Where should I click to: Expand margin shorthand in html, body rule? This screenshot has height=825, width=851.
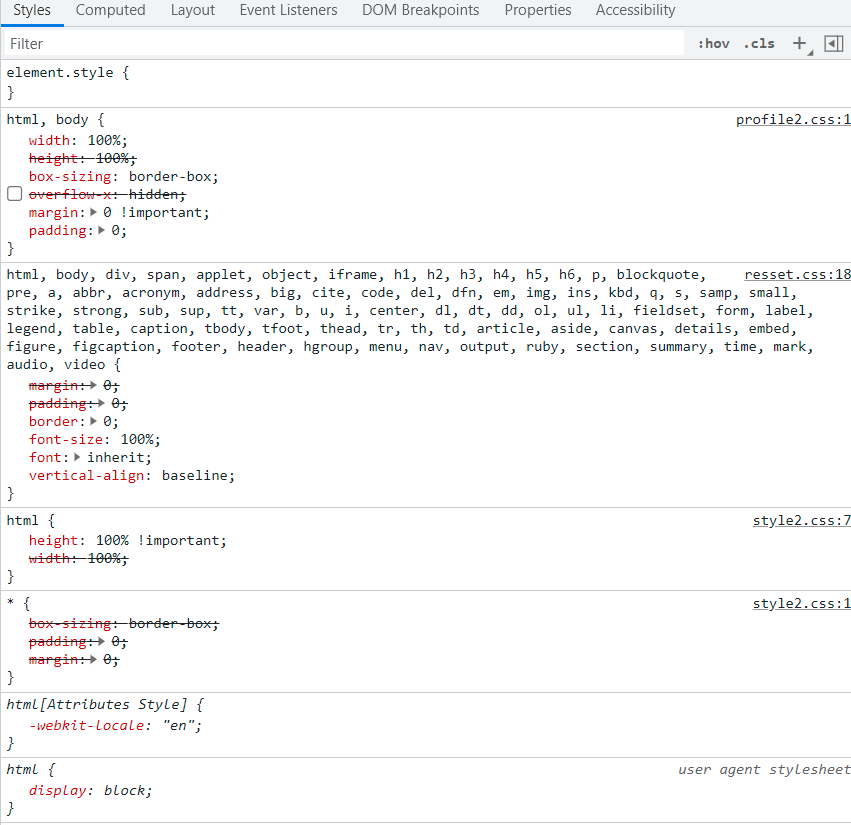click(93, 212)
